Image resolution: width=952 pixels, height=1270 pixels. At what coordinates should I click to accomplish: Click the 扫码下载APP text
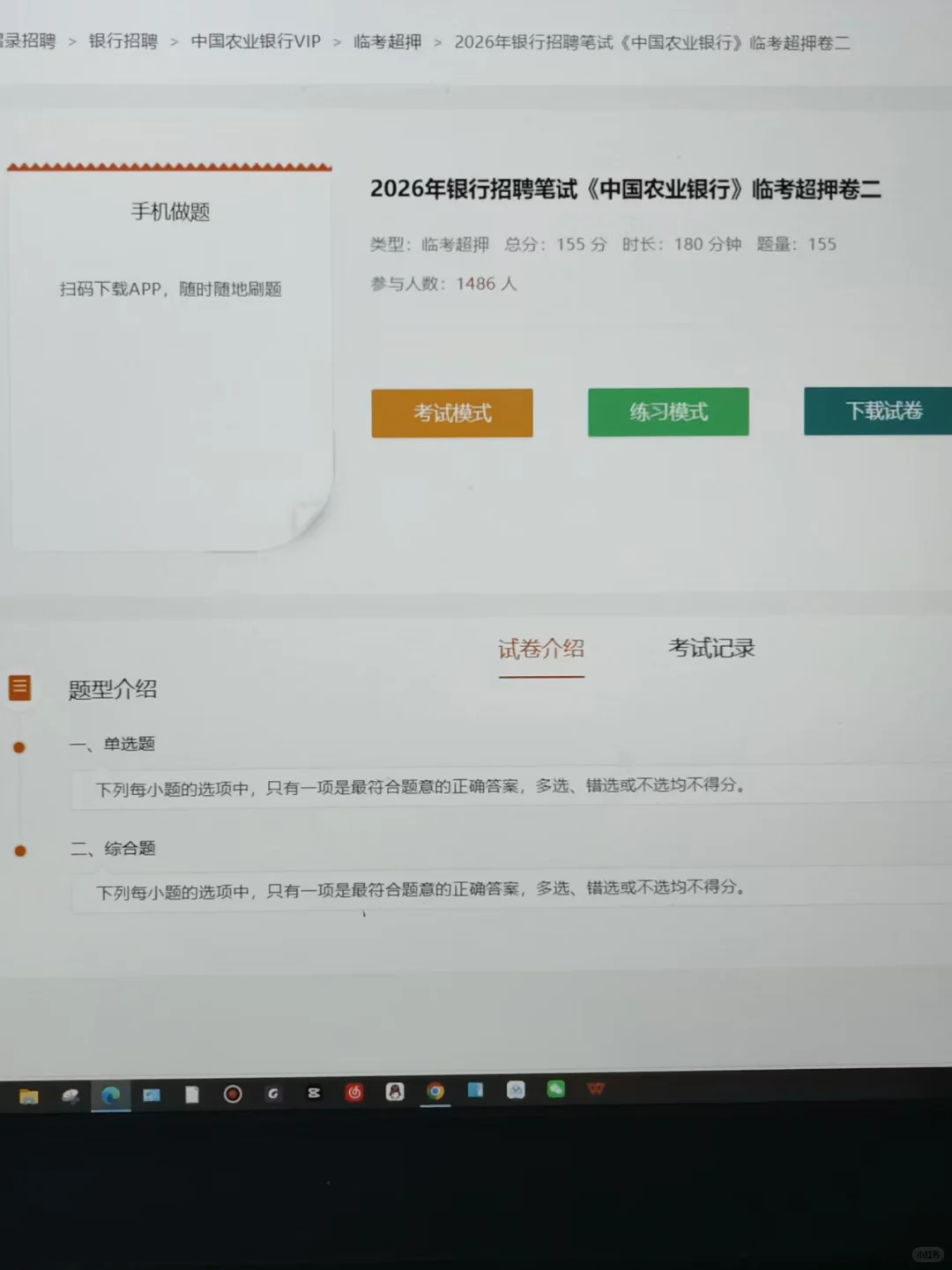171,289
